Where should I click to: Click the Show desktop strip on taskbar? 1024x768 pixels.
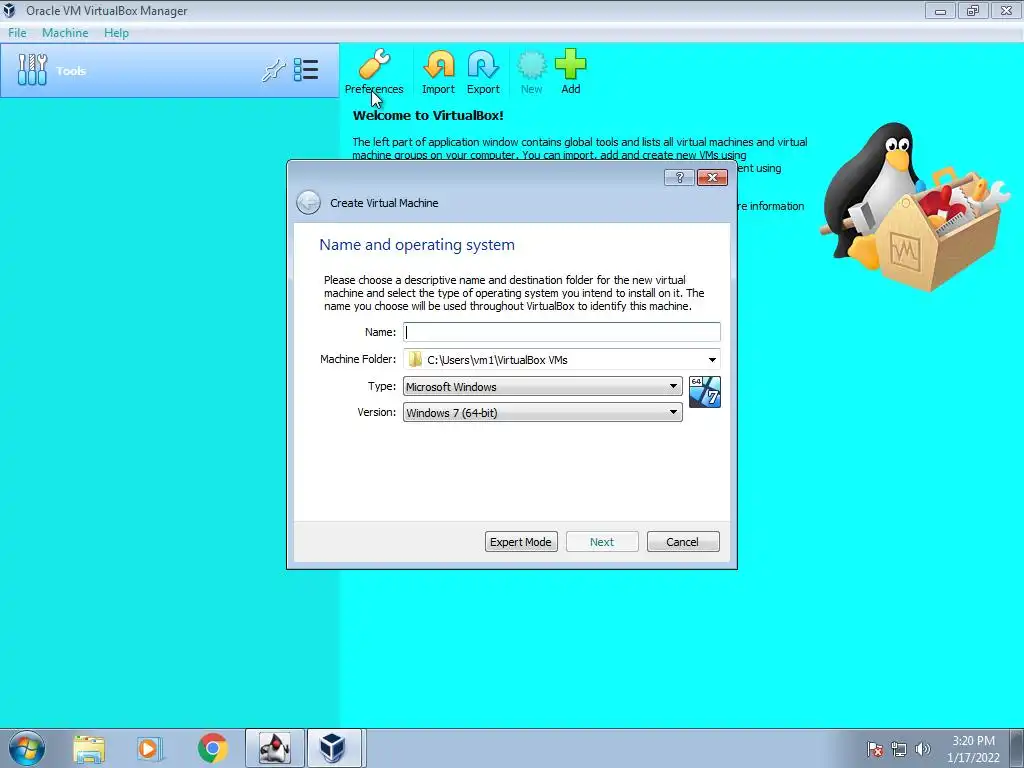[1019, 748]
